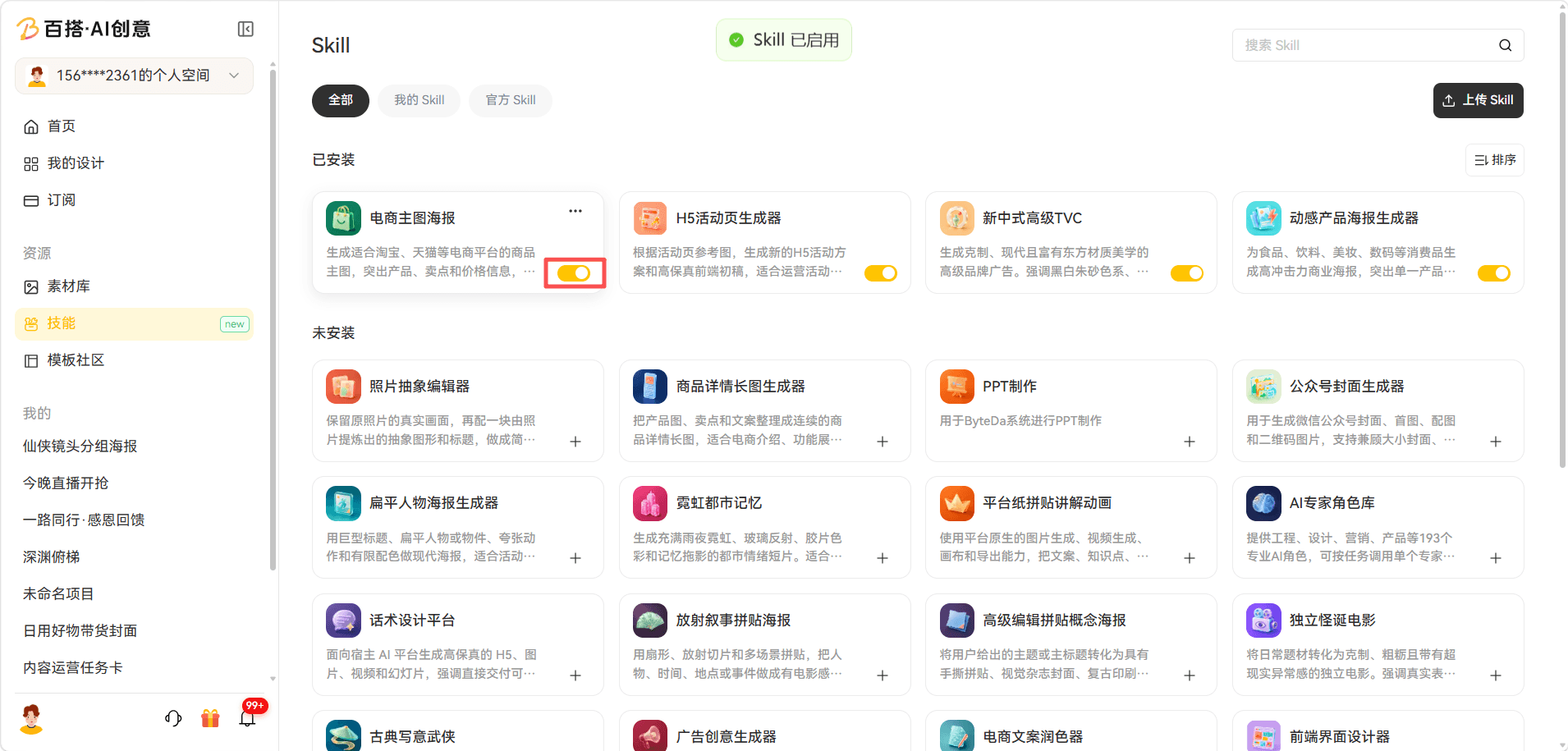The width and height of the screenshot is (1568, 751).
Task: Install 霓虹都市记忆 with plus icon
Action: [883, 558]
